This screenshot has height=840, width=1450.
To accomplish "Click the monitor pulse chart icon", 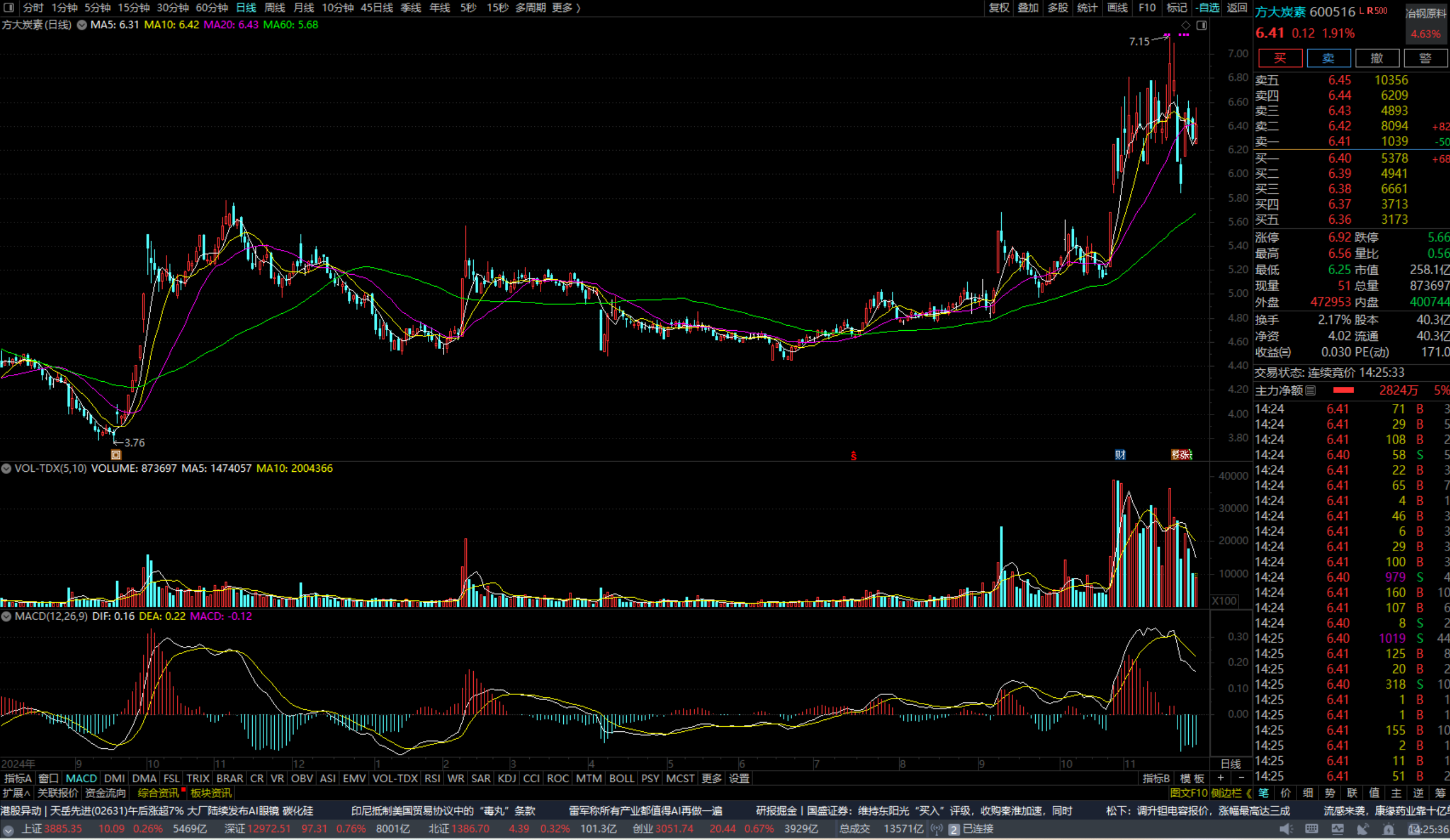I will click(1337, 829).
